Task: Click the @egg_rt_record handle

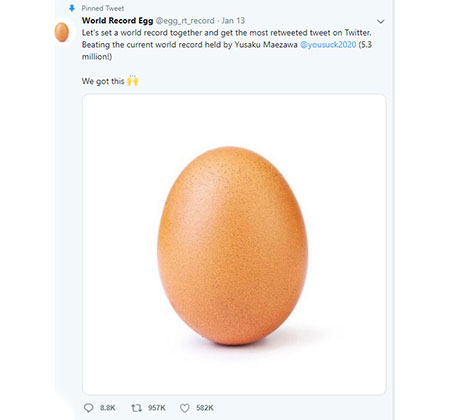Action: point(185,21)
